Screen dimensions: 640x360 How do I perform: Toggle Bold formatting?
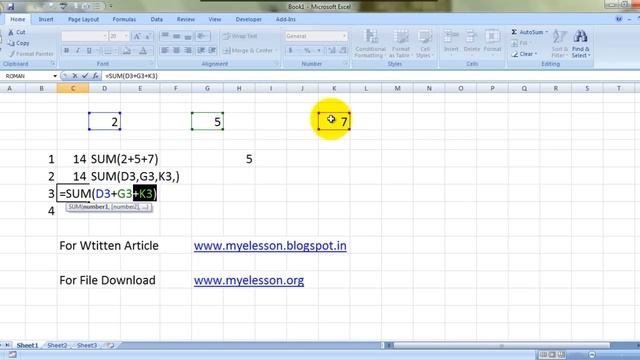pos(67,51)
